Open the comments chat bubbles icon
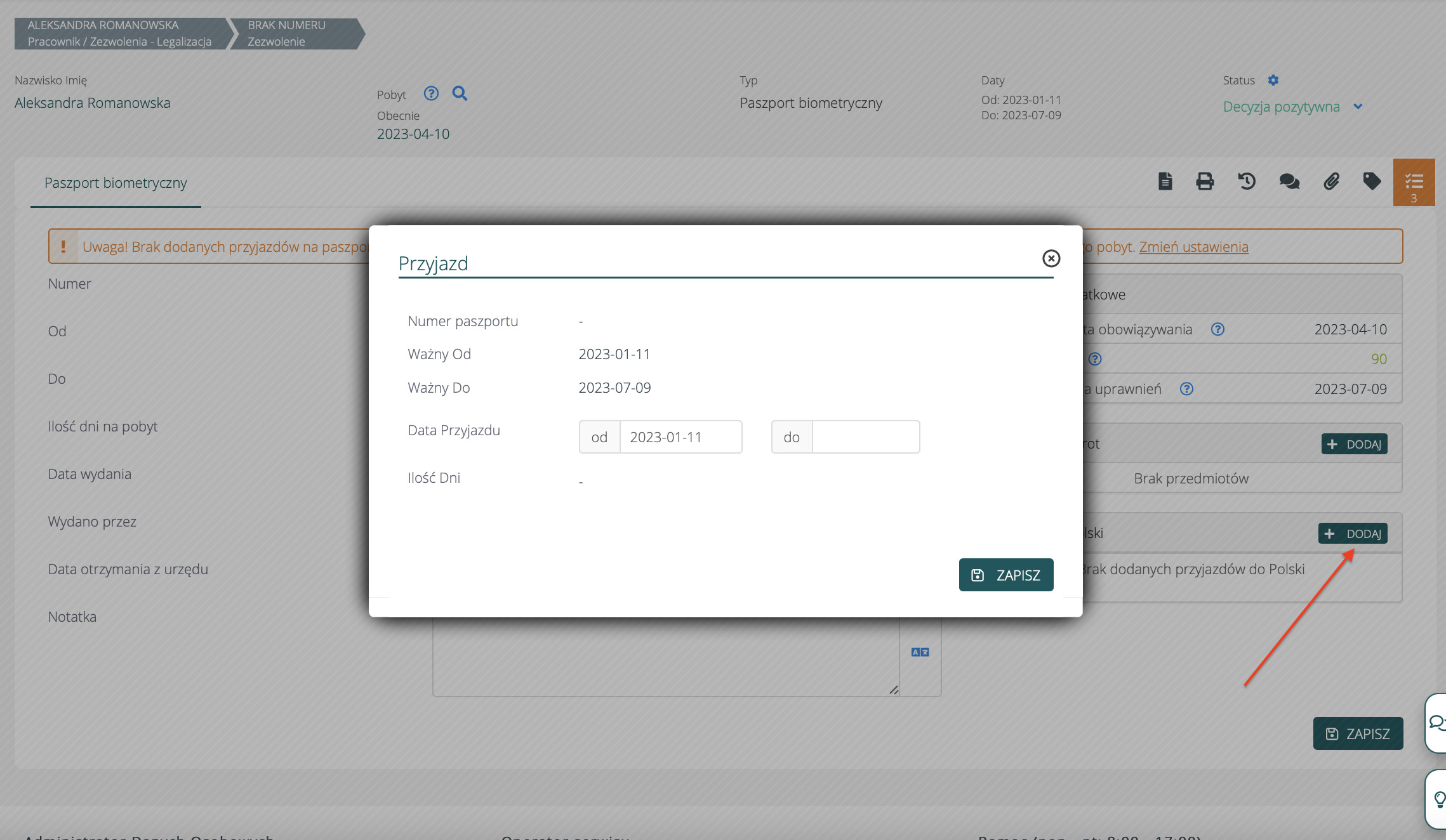This screenshot has width=1446, height=840. pyautogui.click(x=1289, y=181)
